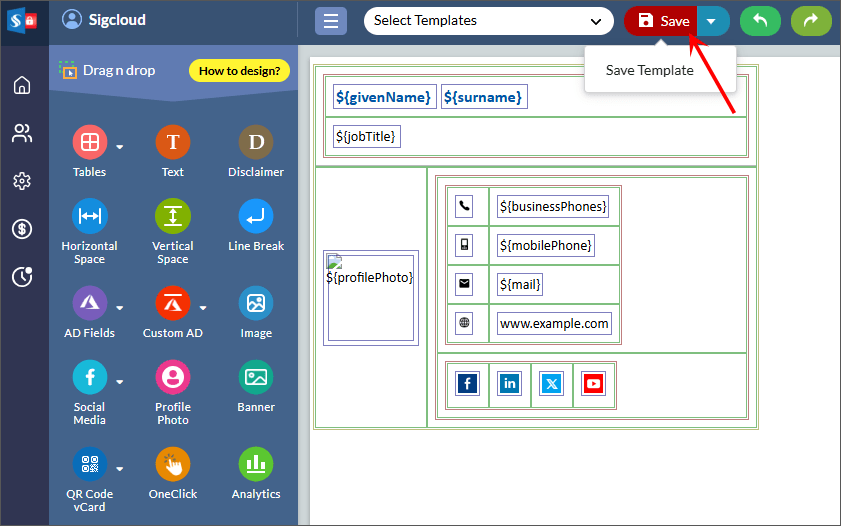Pick the Banner element icon
This screenshot has height=526, width=841.
256,378
